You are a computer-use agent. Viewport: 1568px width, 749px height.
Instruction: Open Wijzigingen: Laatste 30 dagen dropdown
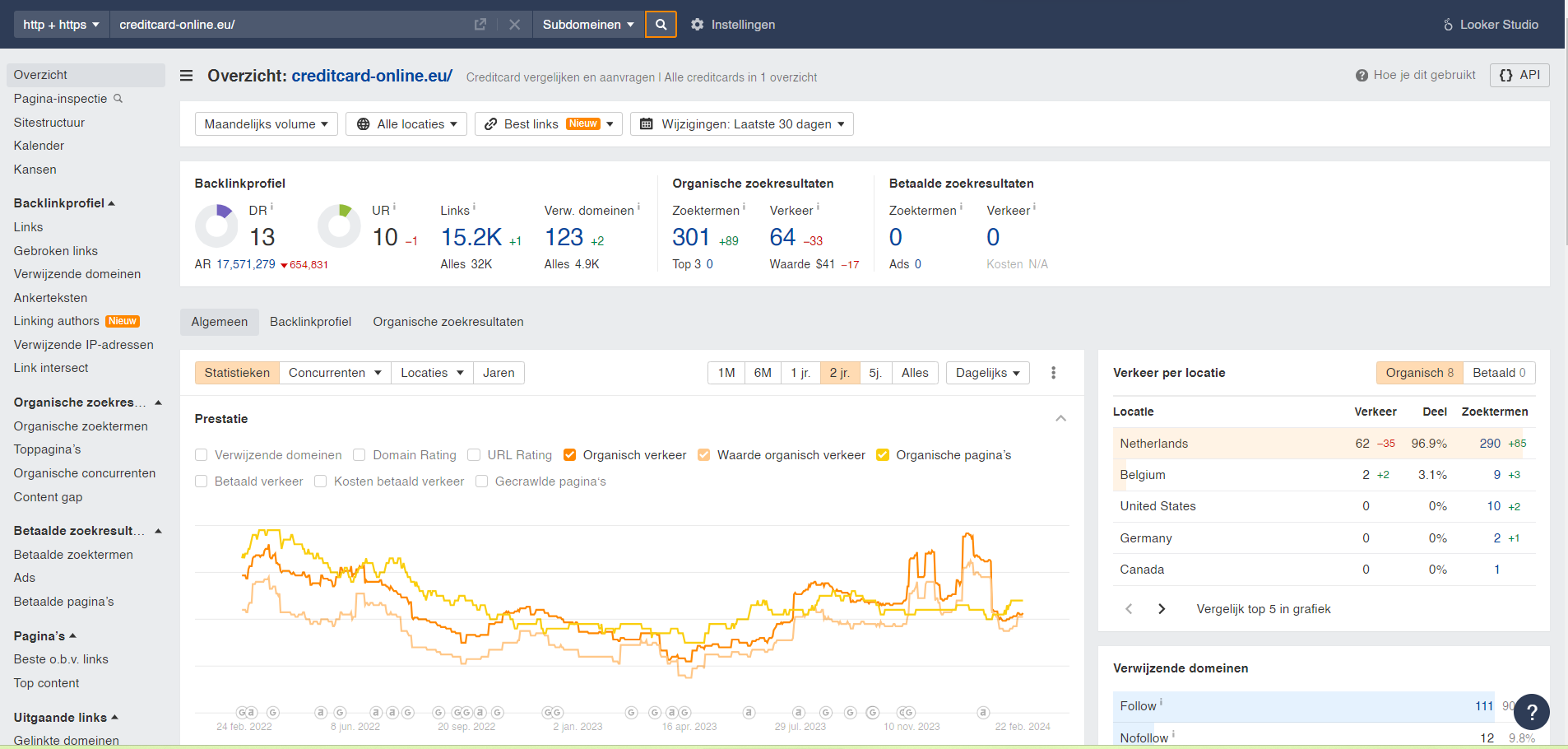point(742,124)
